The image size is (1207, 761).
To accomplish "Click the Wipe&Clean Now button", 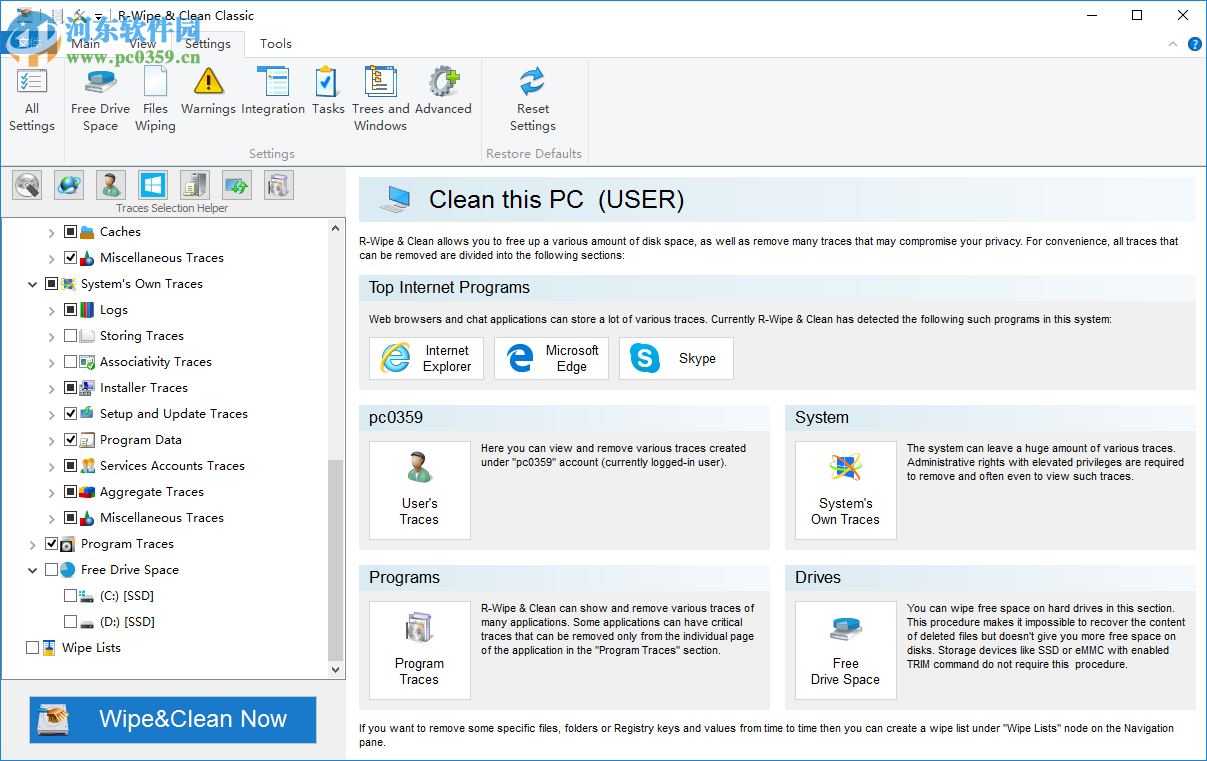I will [173, 719].
